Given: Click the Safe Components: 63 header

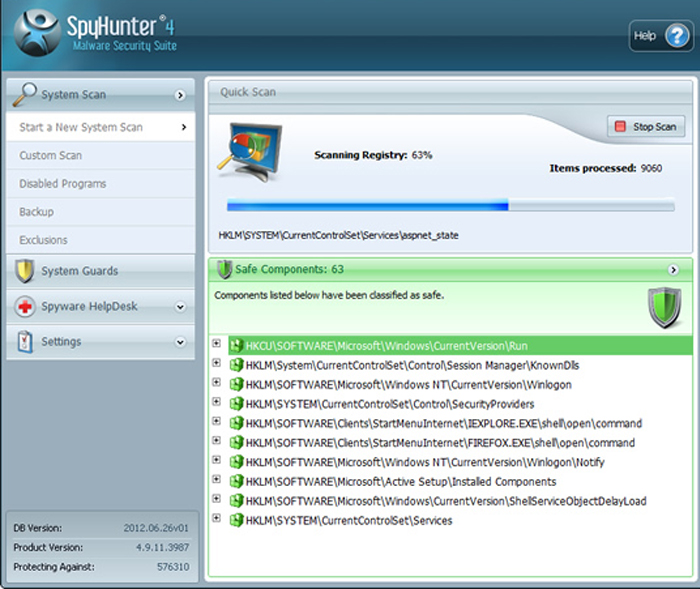Looking at the screenshot, I should tap(450, 269).
